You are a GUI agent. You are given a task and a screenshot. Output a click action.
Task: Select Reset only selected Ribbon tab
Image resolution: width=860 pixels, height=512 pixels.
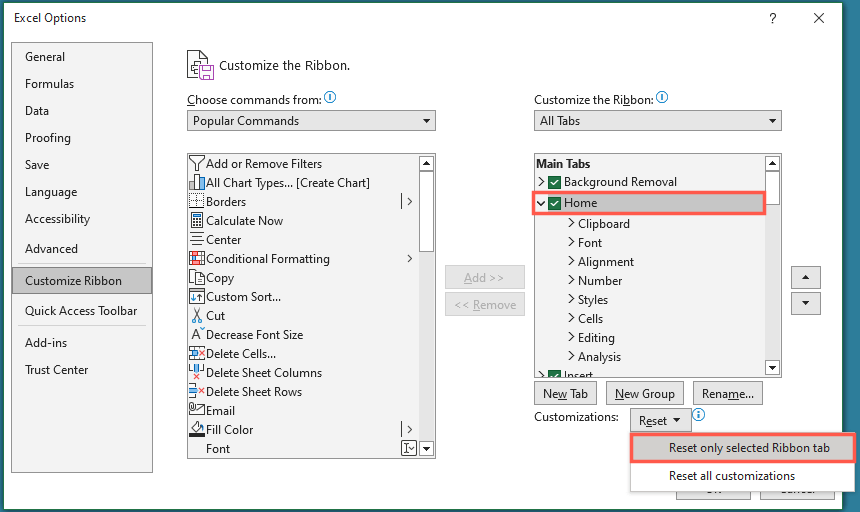pos(742,448)
